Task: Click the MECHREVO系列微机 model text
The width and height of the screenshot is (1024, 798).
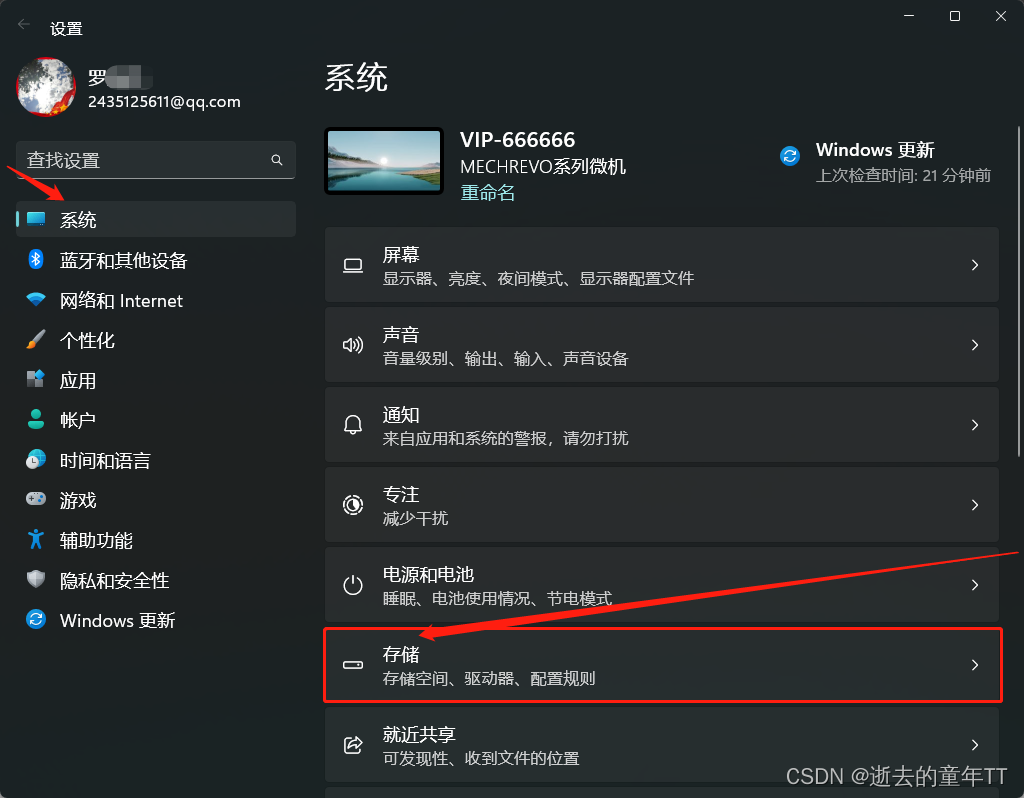Action: pyautogui.click(x=543, y=167)
